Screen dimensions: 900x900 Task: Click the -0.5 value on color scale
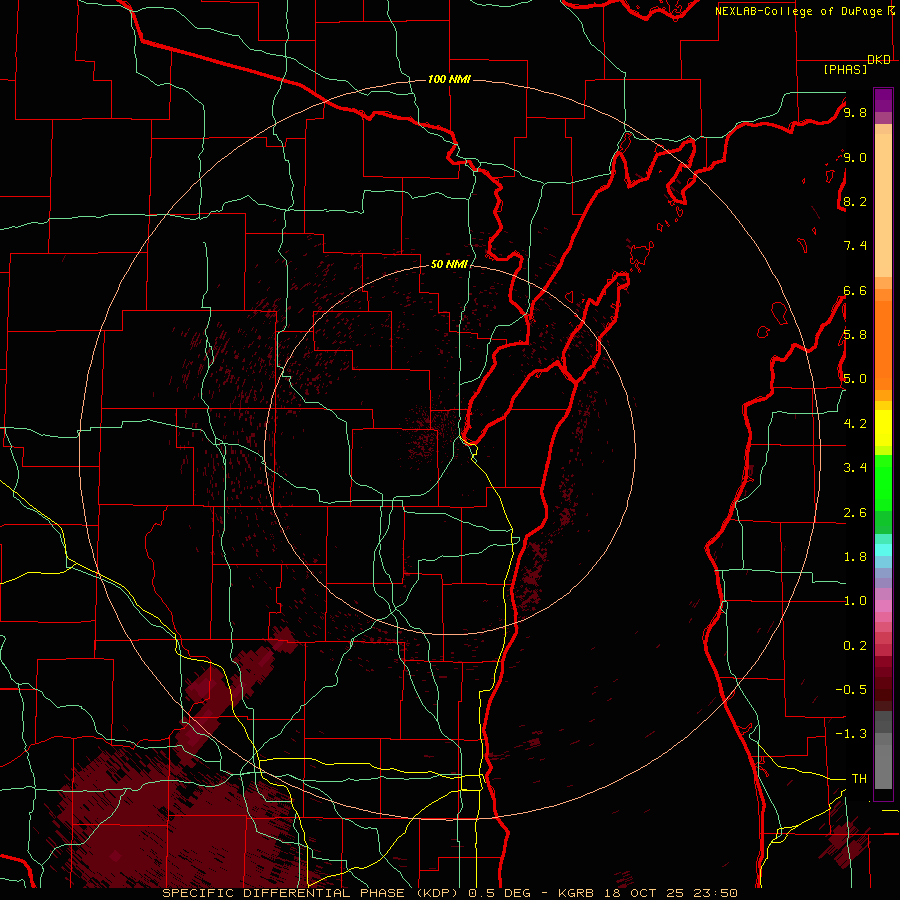pyautogui.click(x=851, y=690)
